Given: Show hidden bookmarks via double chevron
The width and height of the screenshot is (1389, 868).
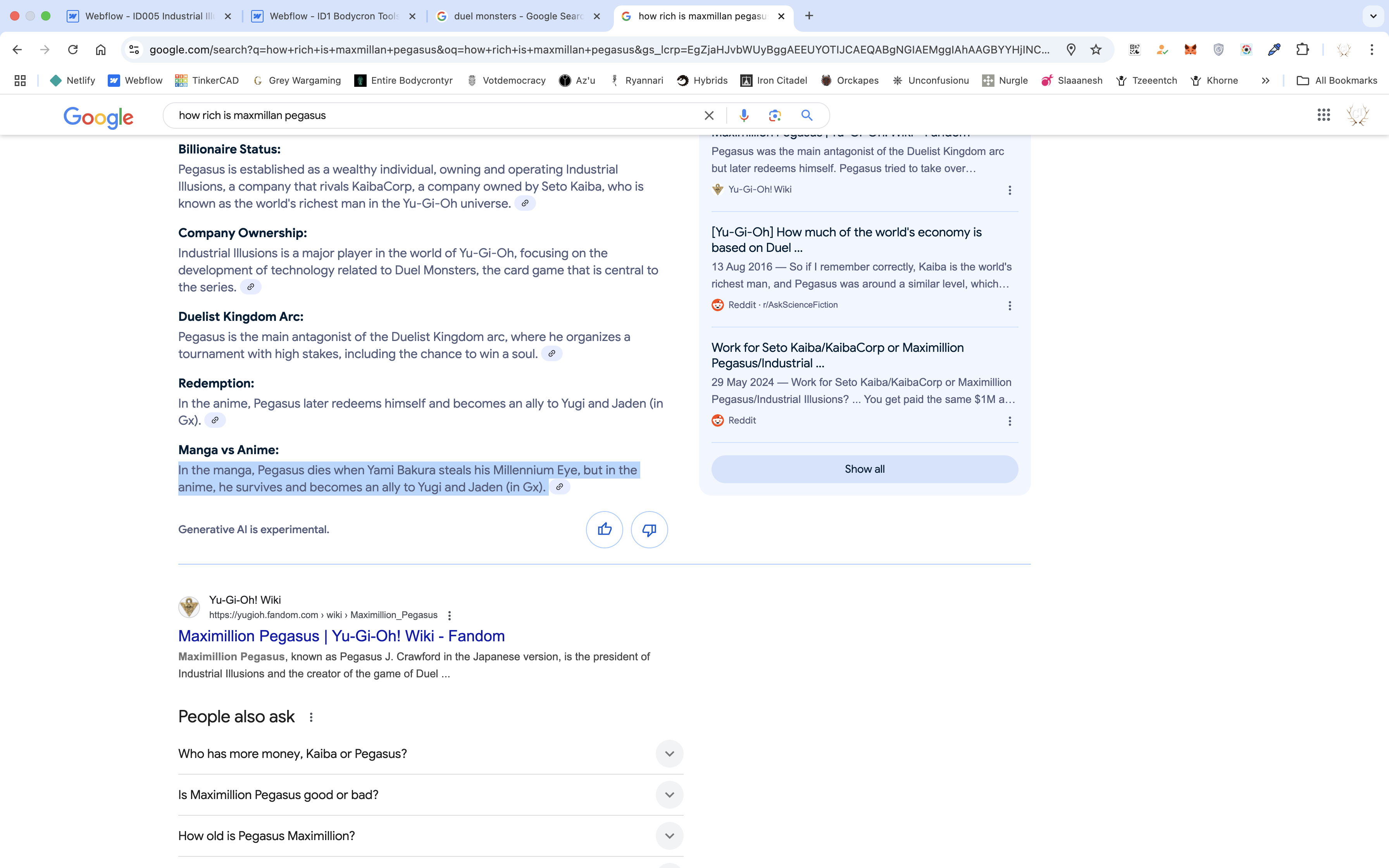Looking at the screenshot, I should tap(1266, 81).
